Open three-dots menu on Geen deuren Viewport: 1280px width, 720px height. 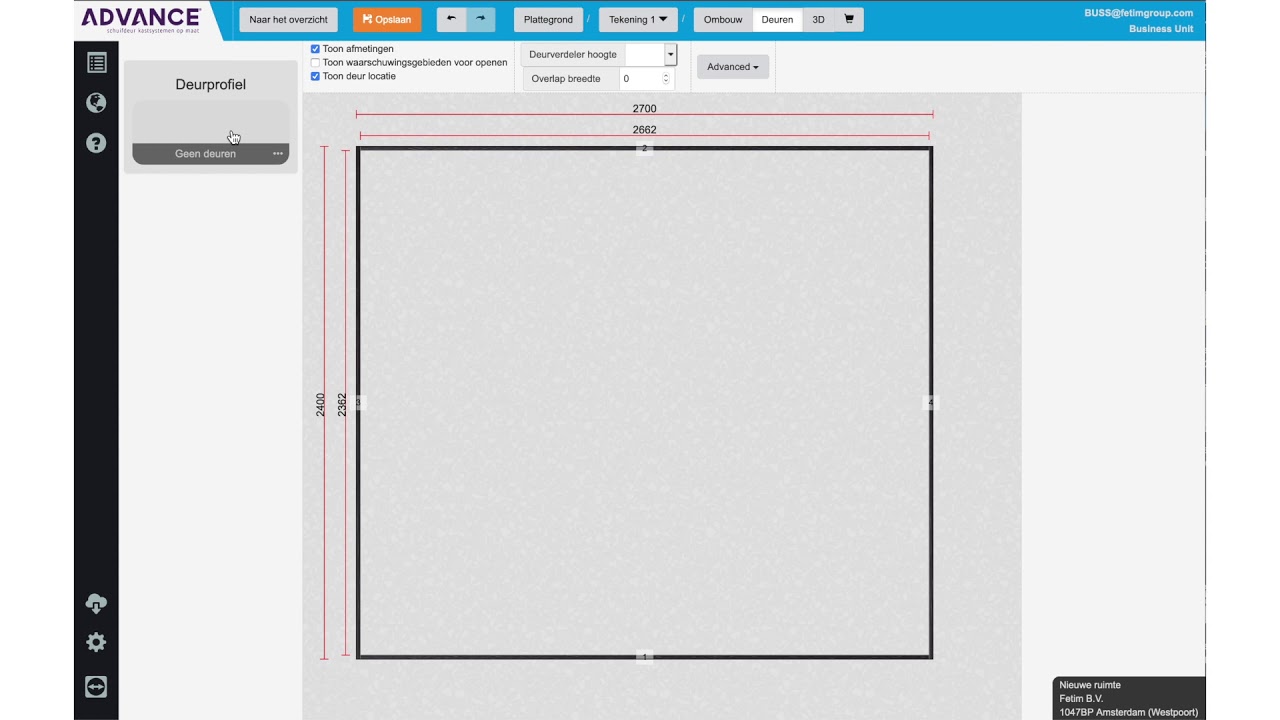click(278, 154)
